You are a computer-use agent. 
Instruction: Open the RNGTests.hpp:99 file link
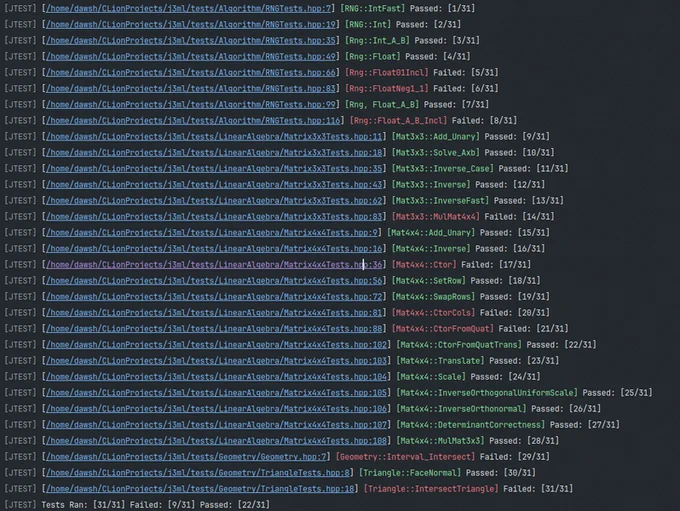pos(191,105)
